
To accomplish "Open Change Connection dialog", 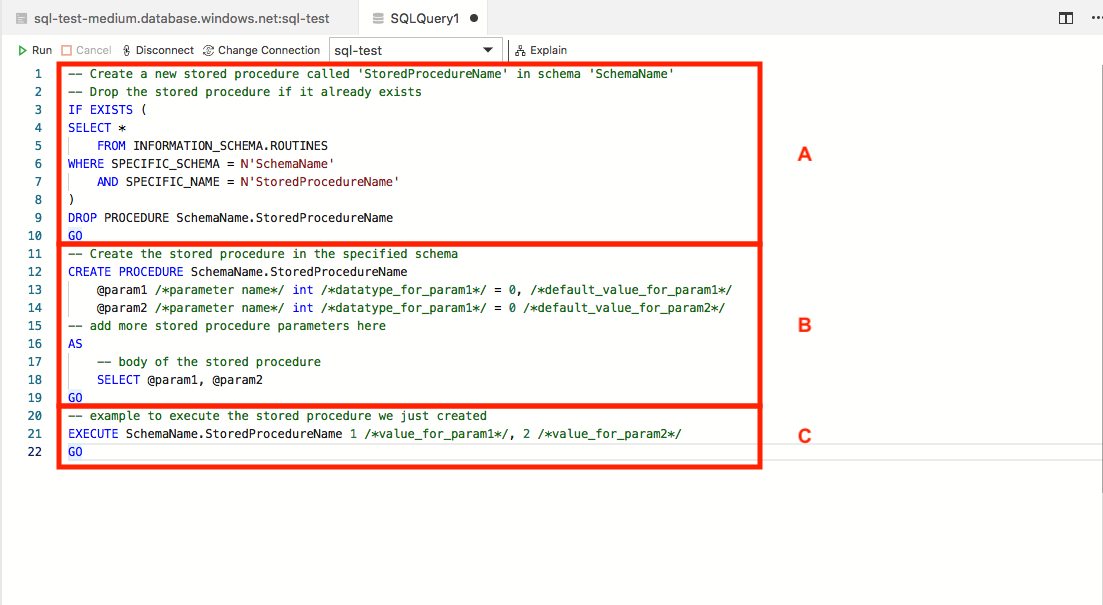I will [261, 50].
